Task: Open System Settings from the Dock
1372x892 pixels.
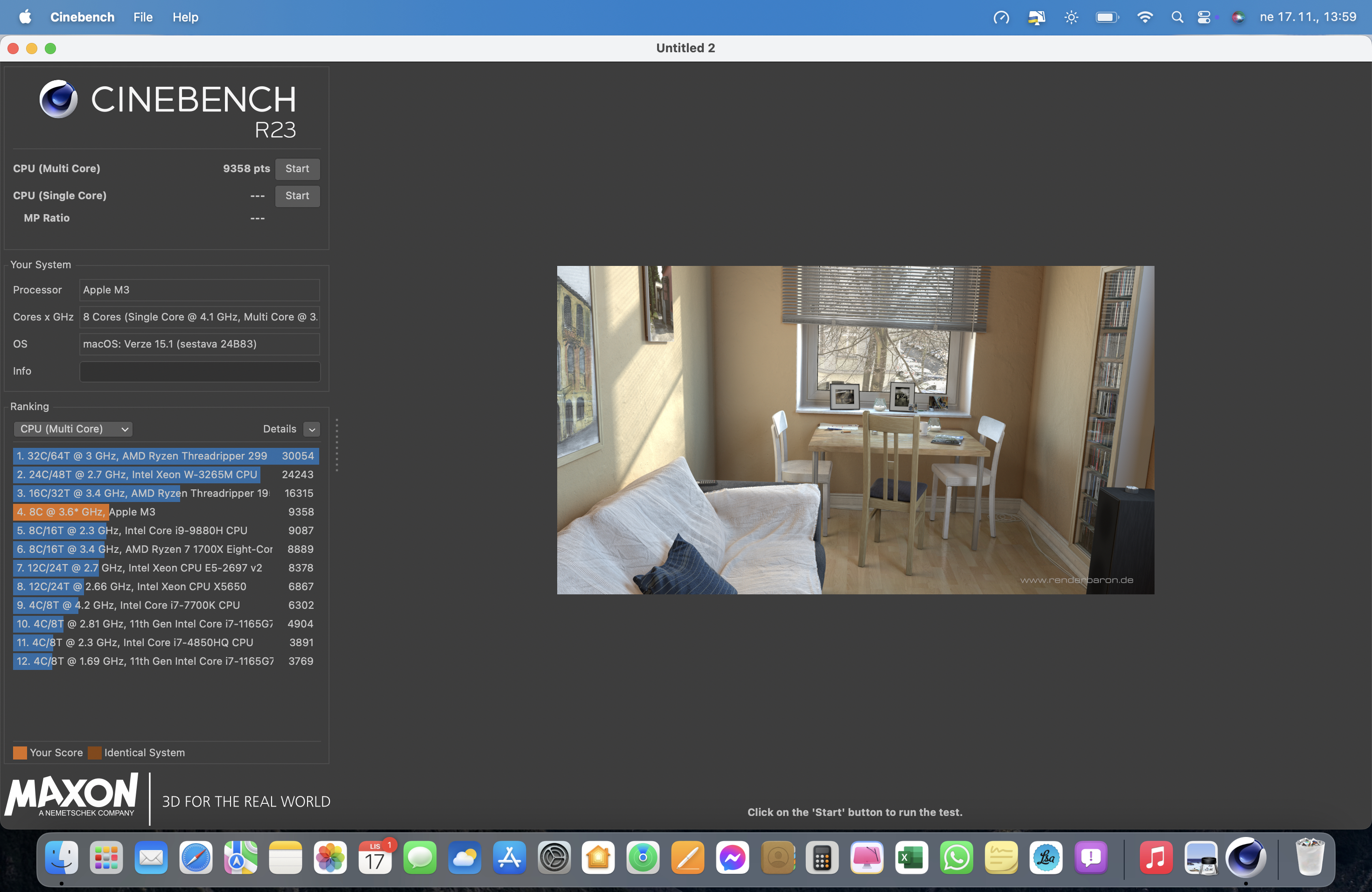Action: coord(554,858)
